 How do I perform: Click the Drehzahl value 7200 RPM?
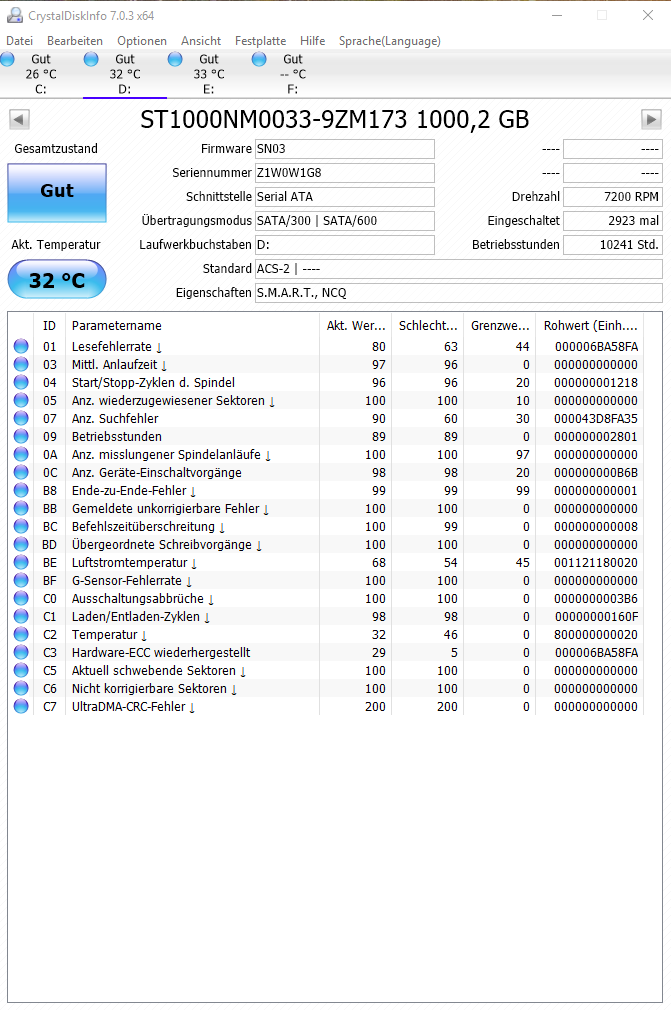tap(612, 196)
